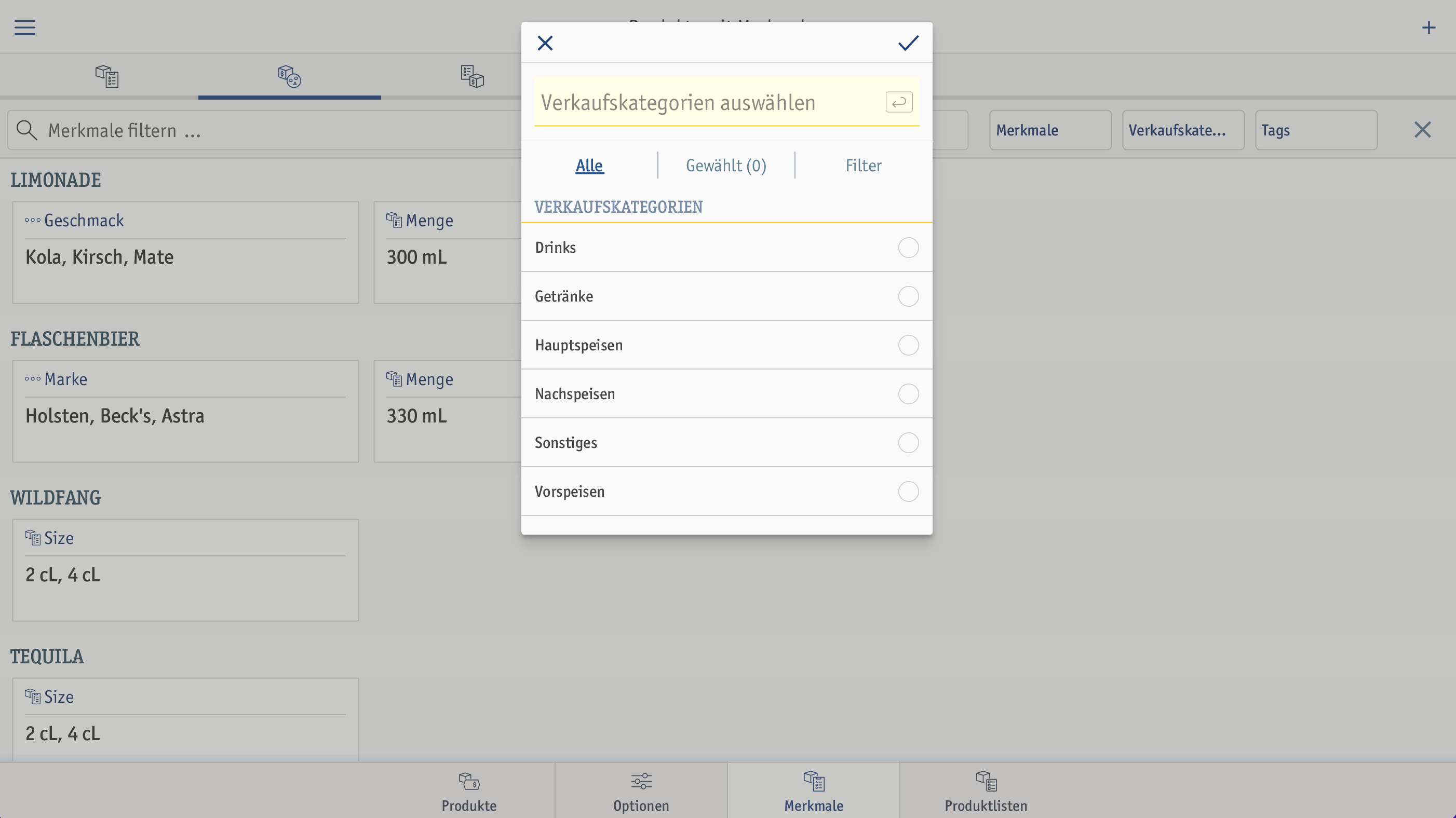Show the Alle list tab
1456x818 pixels.
coord(589,166)
